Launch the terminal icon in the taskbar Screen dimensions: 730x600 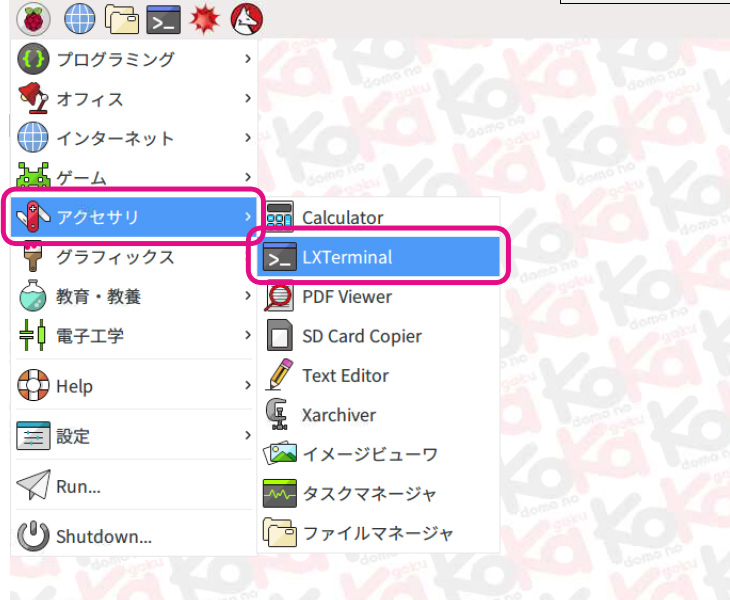pos(163,20)
